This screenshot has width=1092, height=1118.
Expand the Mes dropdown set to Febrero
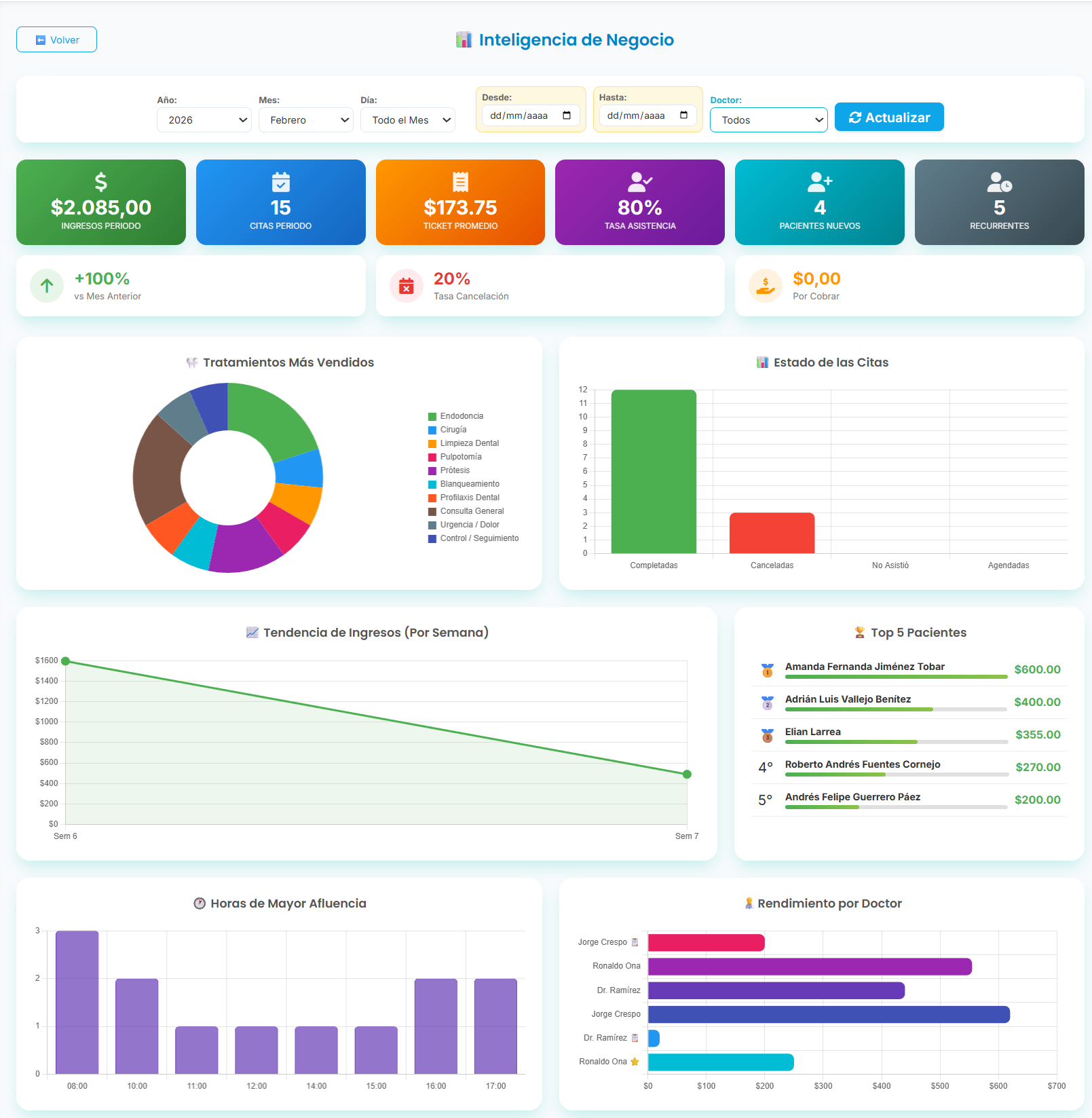pos(306,120)
